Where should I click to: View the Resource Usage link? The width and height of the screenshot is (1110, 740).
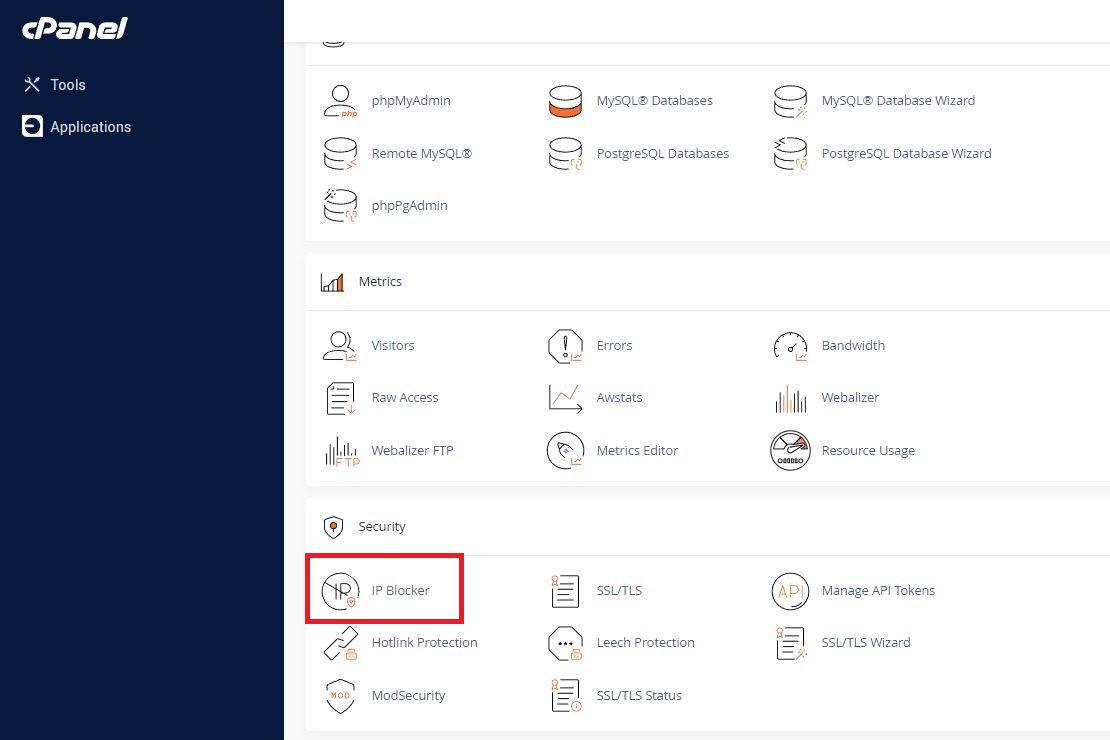click(869, 451)
